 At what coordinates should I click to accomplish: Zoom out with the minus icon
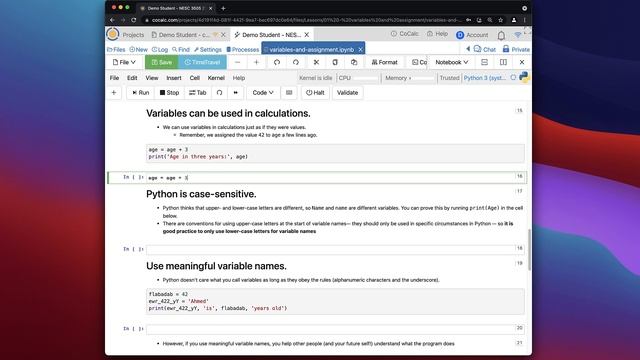[x=238, y=62]
